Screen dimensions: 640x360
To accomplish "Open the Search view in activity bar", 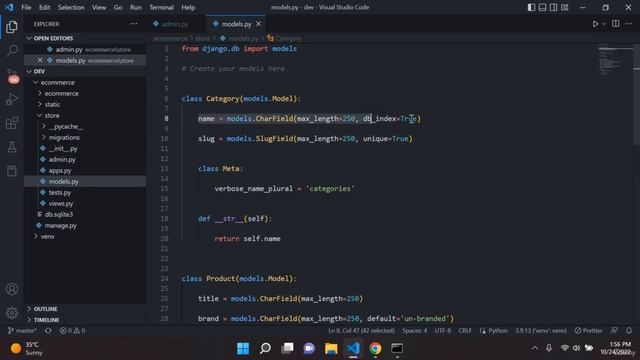I will point(12,51).
